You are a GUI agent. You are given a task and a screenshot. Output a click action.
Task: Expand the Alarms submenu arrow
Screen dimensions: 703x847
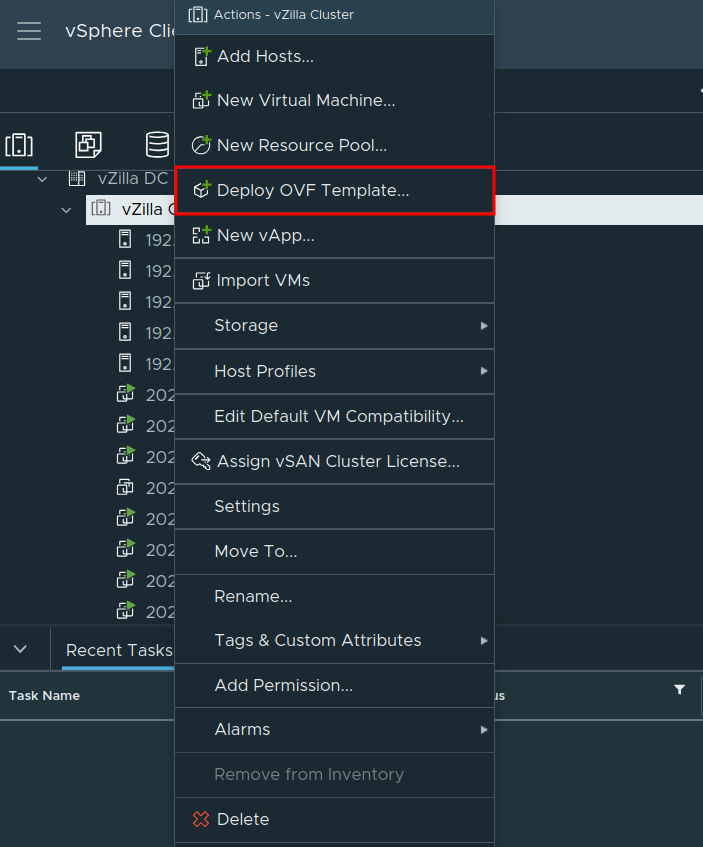click(x=484, y=730)
